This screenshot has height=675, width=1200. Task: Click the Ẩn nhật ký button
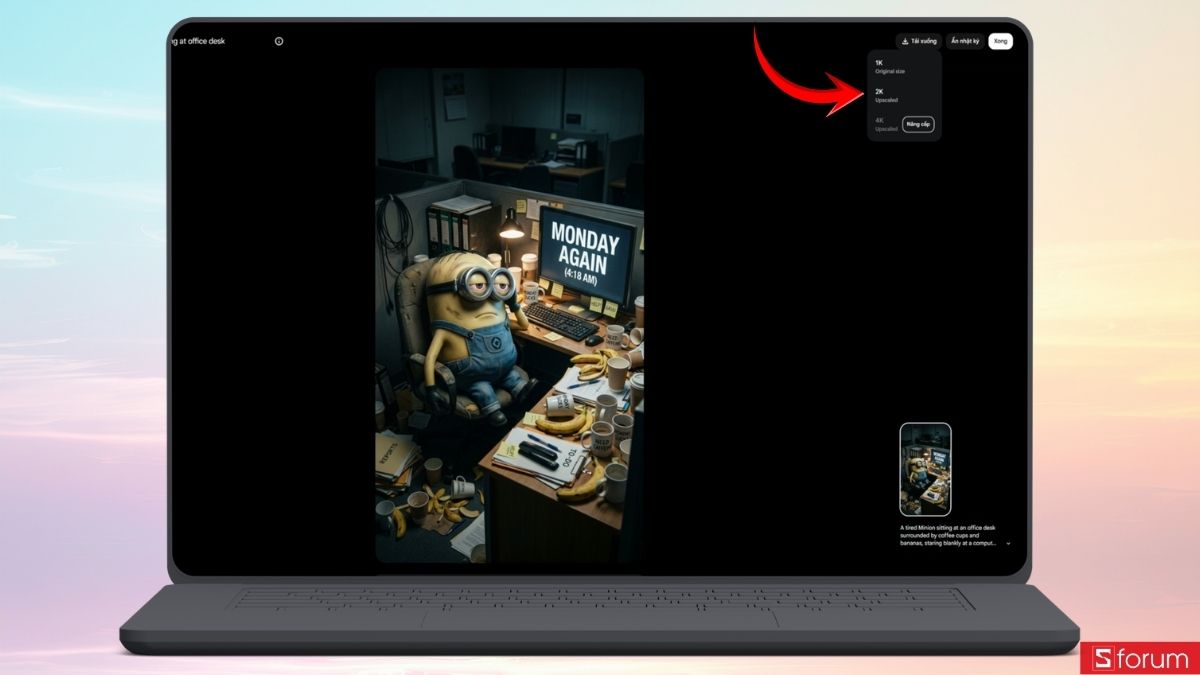click(x=964, y=41)
